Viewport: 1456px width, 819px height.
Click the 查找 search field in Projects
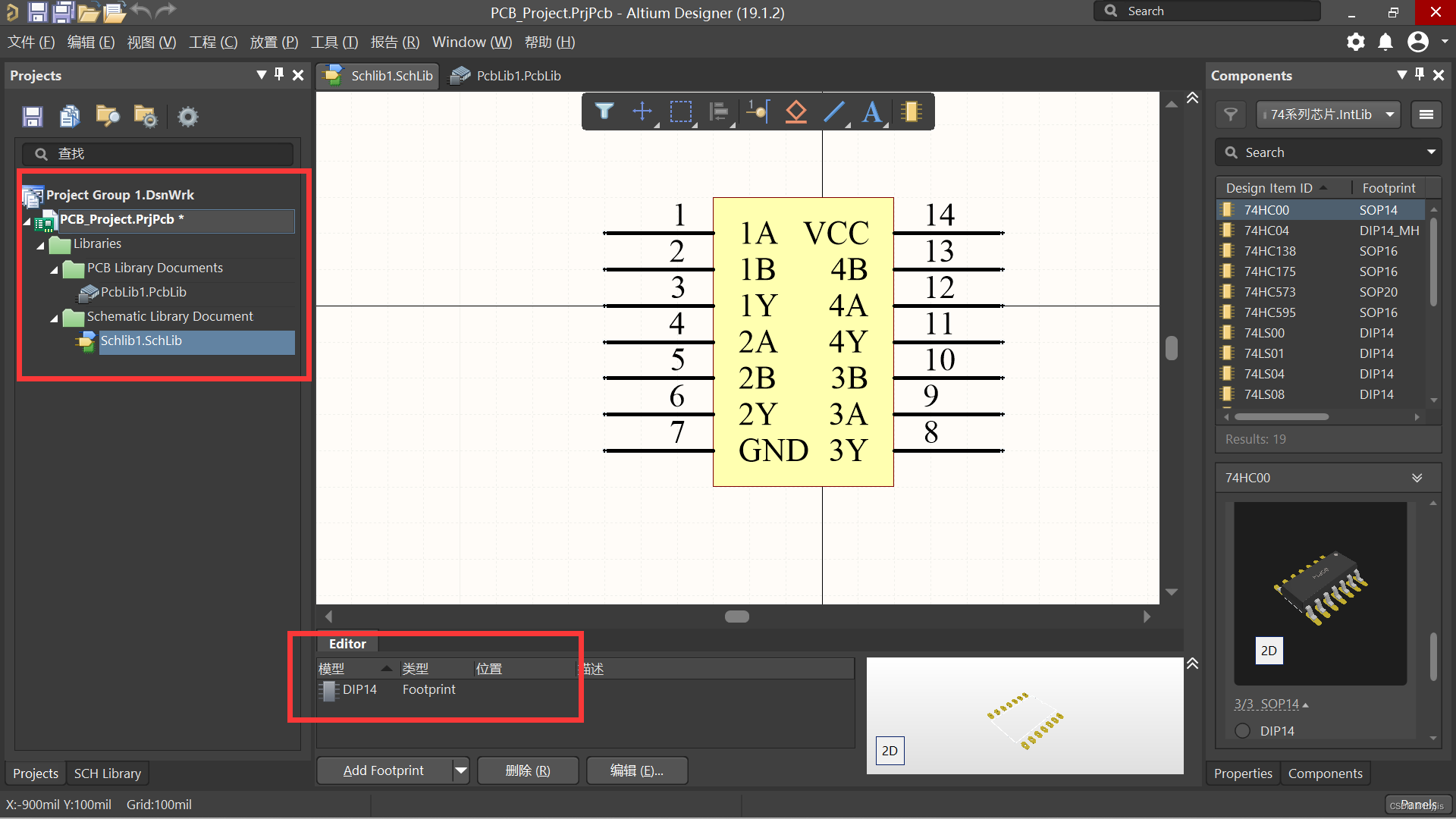point(158,154)
